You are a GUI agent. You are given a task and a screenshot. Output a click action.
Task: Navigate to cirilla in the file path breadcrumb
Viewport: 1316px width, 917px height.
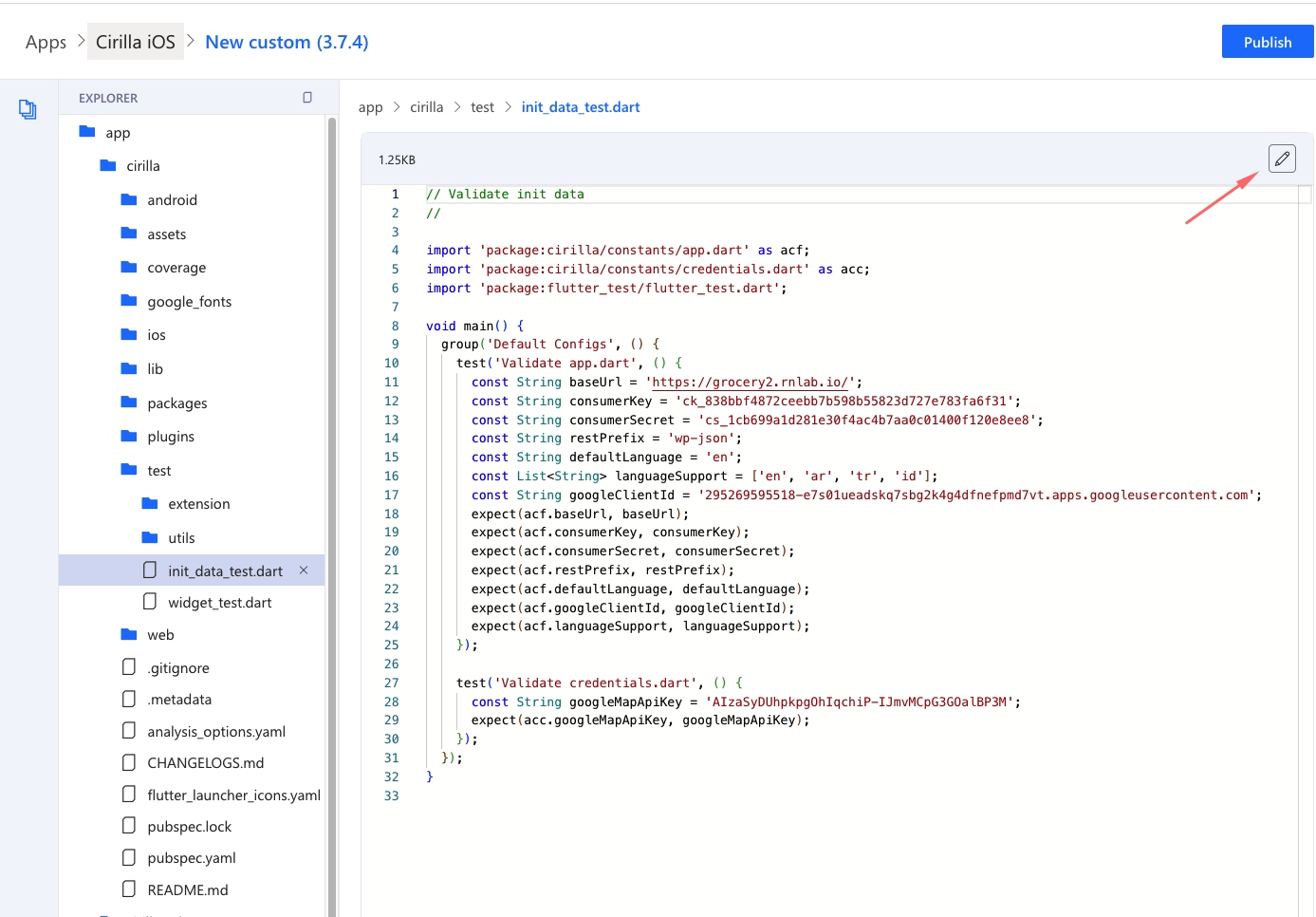426,107
